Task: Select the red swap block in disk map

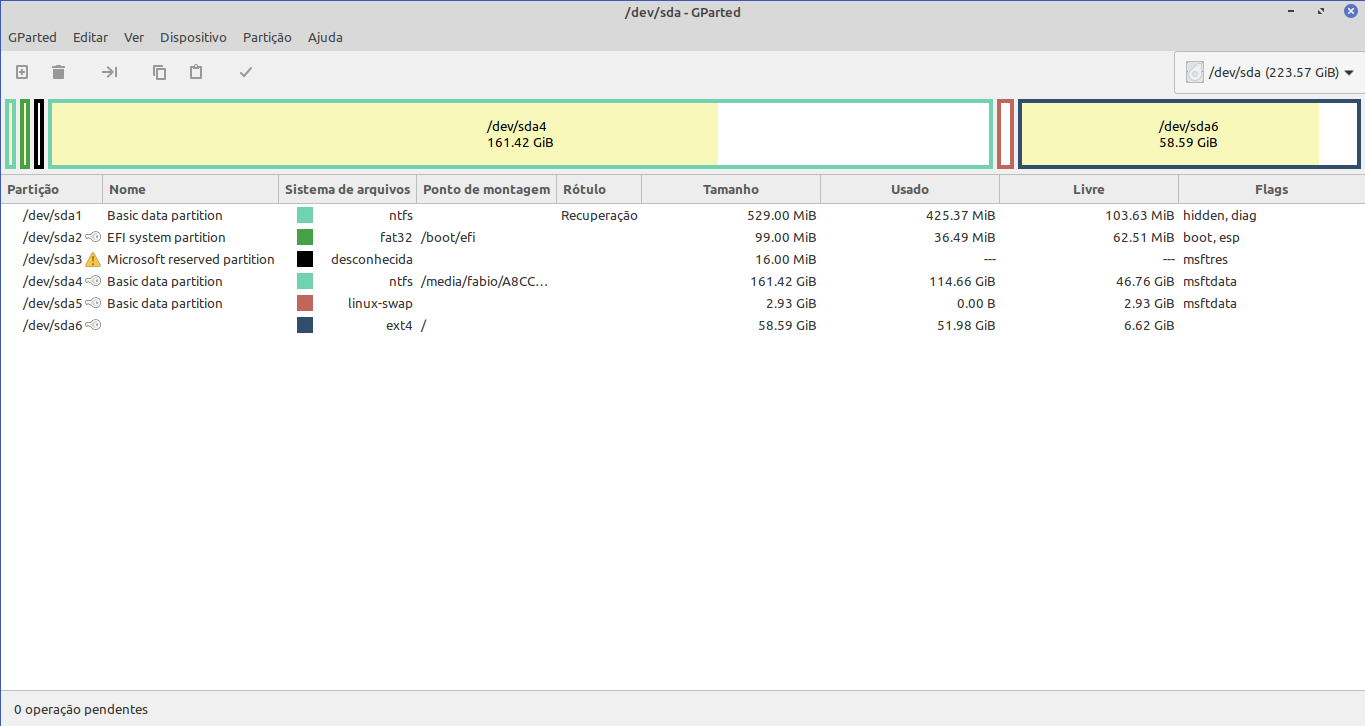Action: [x=1005, y=134]
